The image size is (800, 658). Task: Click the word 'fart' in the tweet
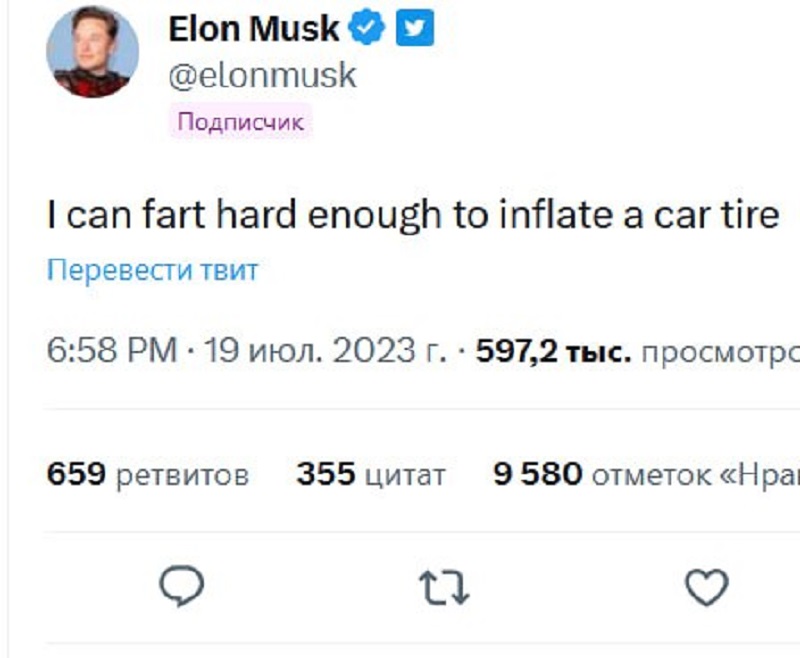[x=158, y=215]
